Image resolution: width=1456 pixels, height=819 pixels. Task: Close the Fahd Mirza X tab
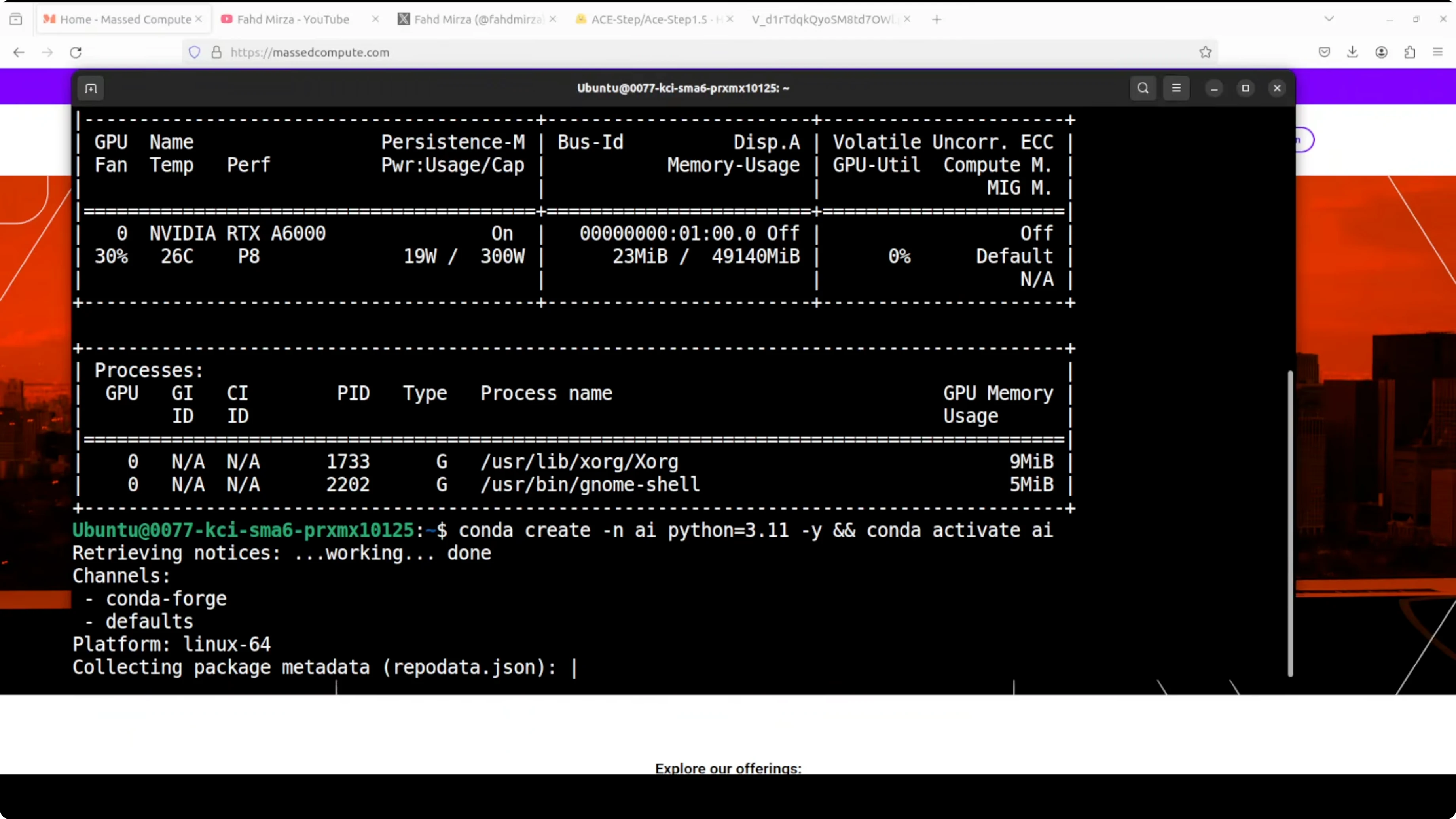(x=553, y=19)
